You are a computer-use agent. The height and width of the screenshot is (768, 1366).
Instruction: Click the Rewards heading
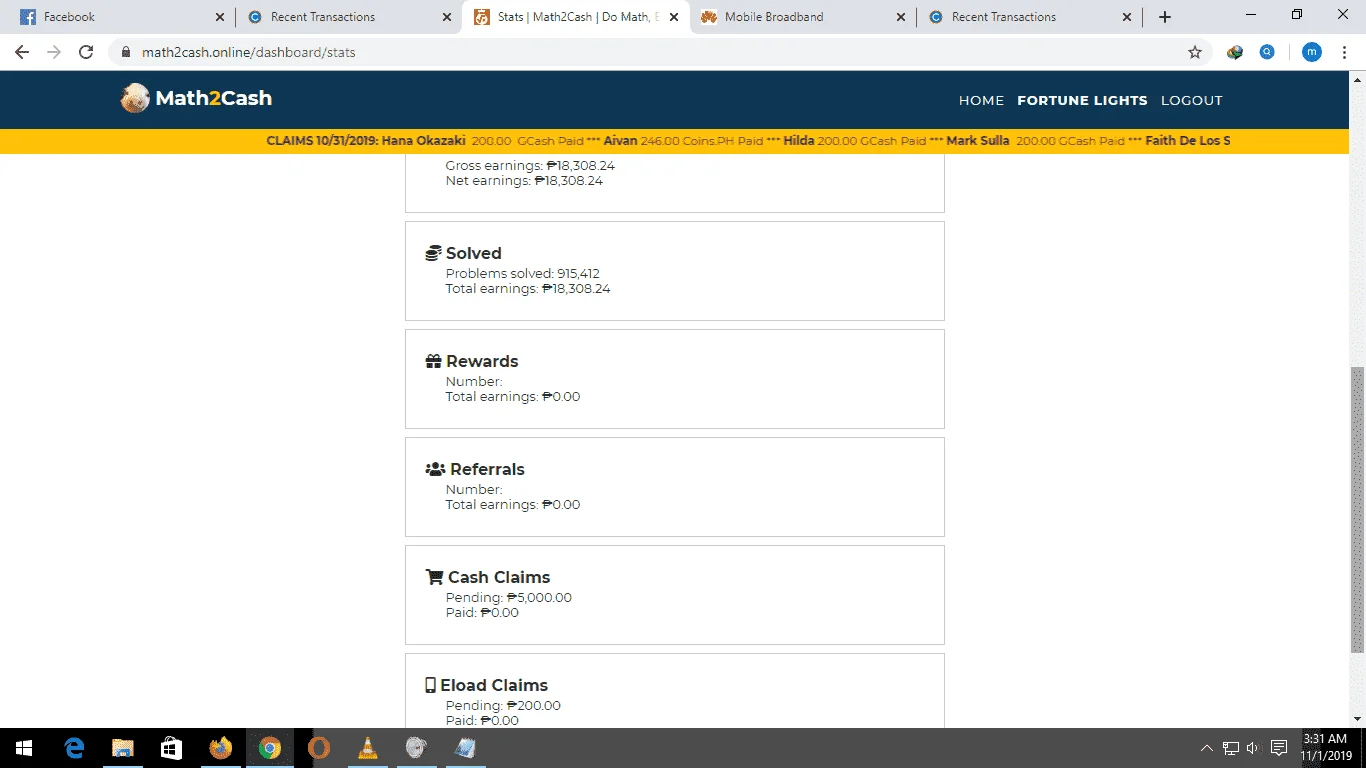[482, 361]
